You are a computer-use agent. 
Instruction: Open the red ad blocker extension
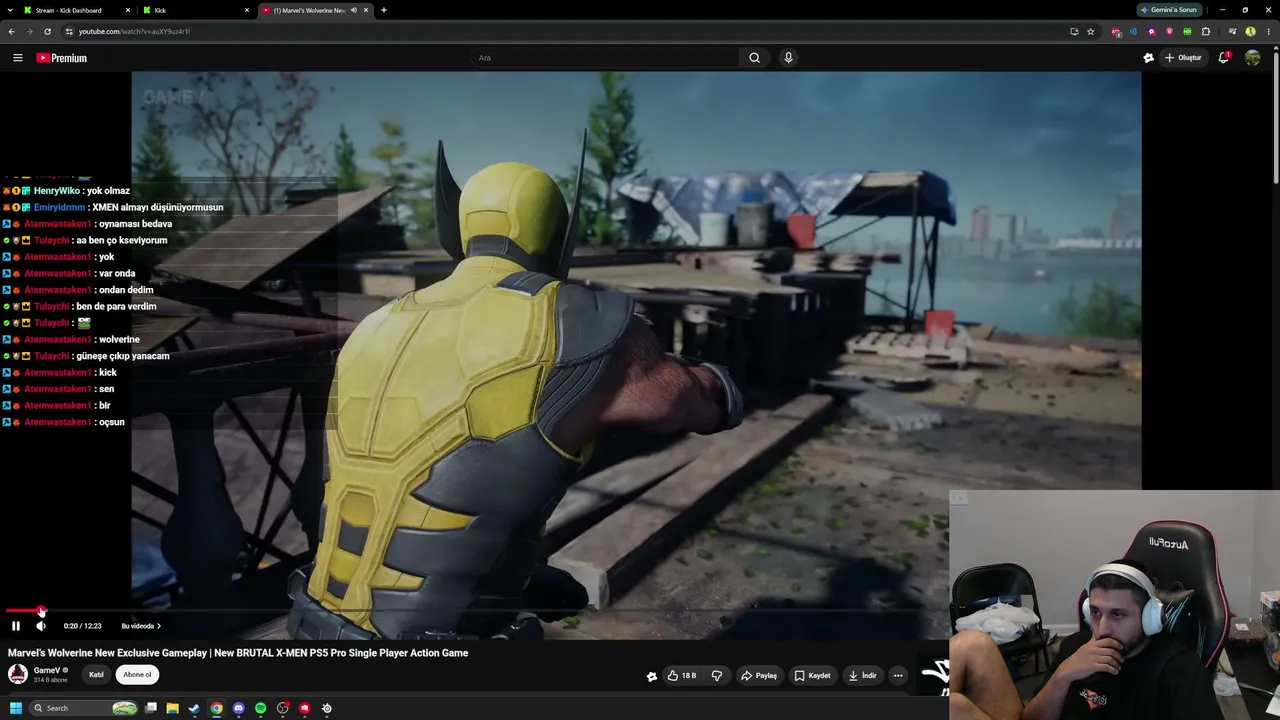(x=1116, y=31)
